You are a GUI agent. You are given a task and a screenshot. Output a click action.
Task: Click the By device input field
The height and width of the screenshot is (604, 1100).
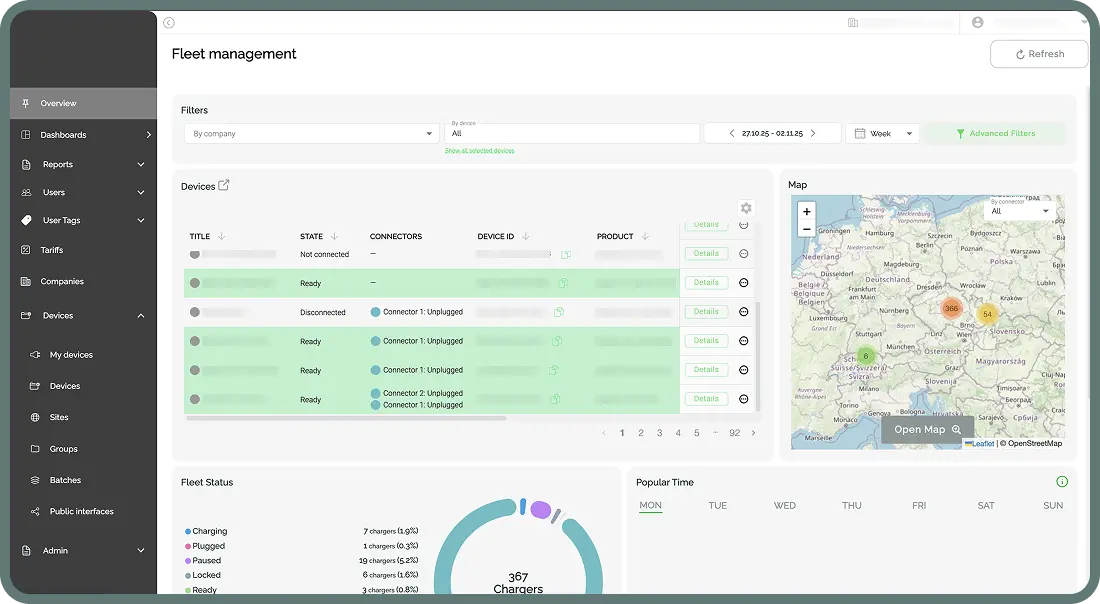pyautogui.click(x=572, y=133)
